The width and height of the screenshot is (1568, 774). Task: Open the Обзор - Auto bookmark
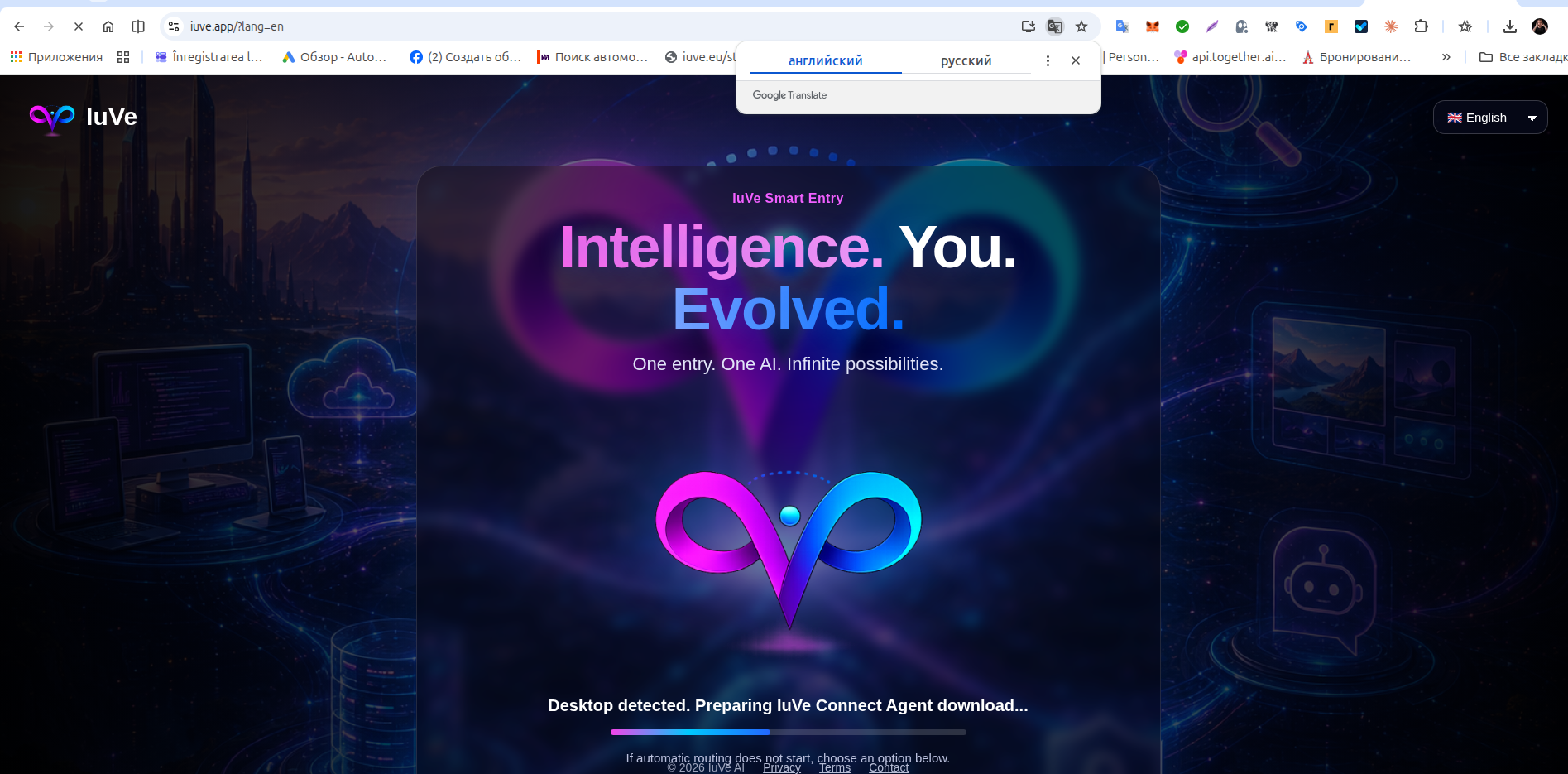[334, 57]
